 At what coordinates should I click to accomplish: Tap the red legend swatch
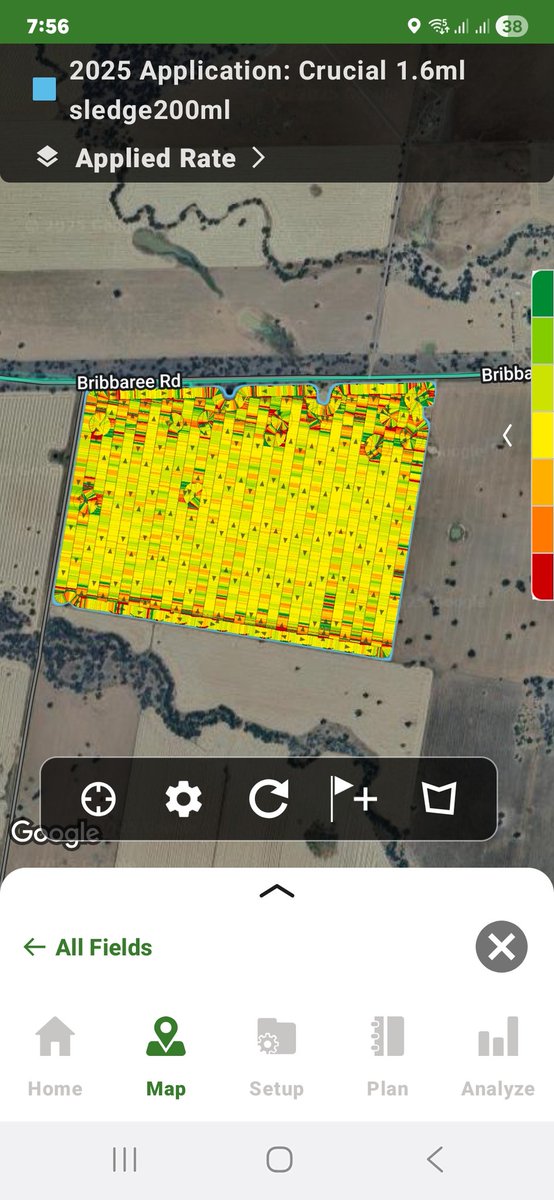[542, 576]
